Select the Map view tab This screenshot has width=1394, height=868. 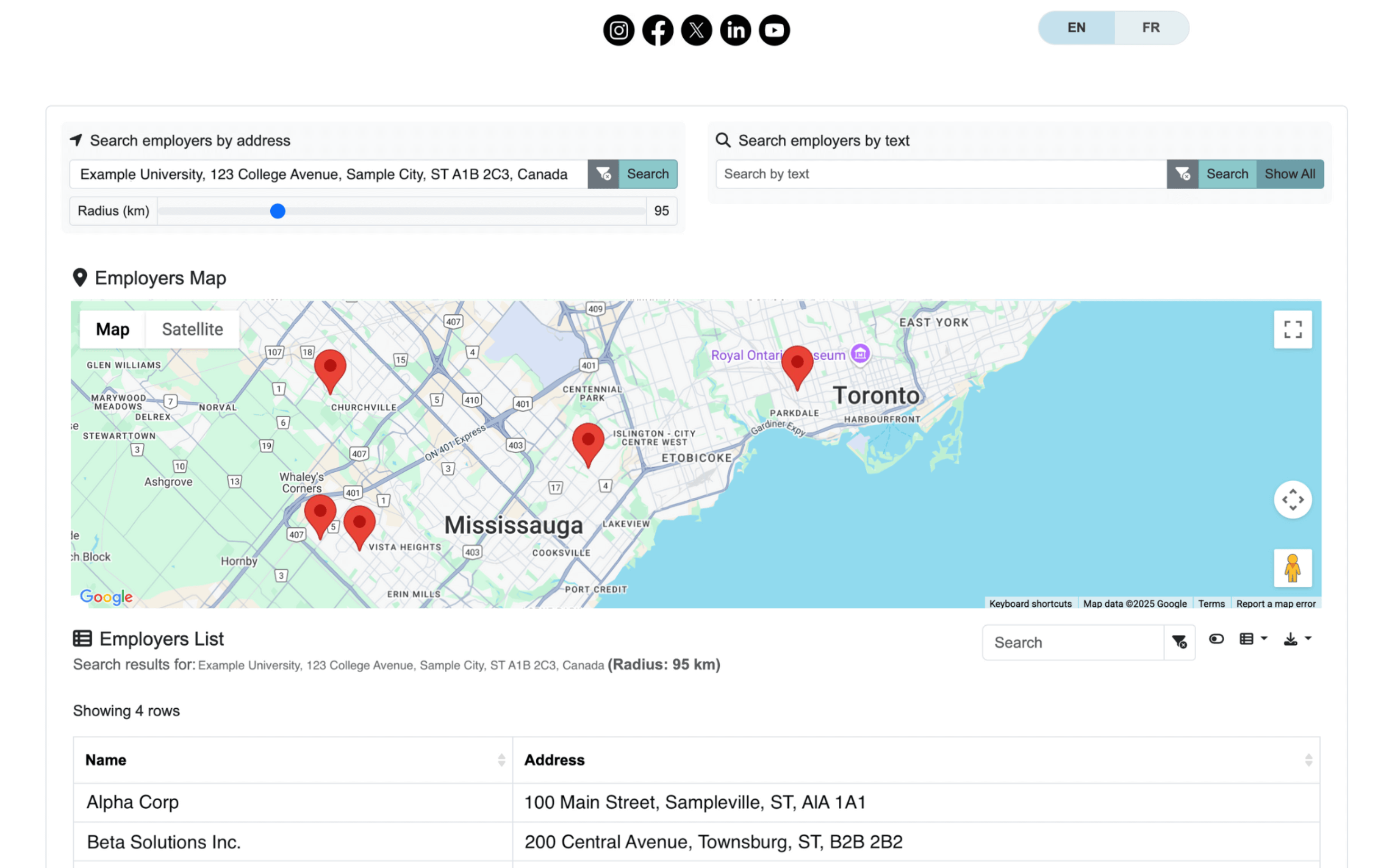point(112,329)
